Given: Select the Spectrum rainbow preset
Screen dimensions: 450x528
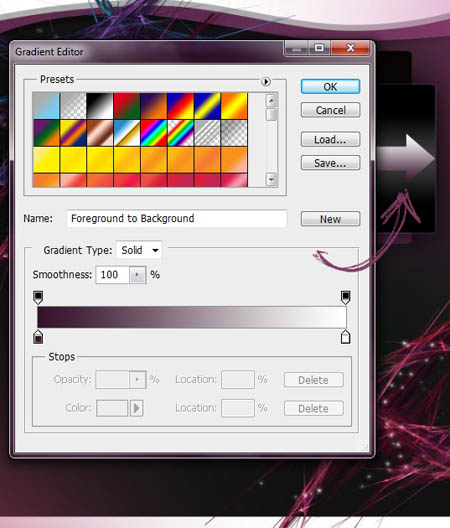Looking at the screenshot, I should [154, 133].
